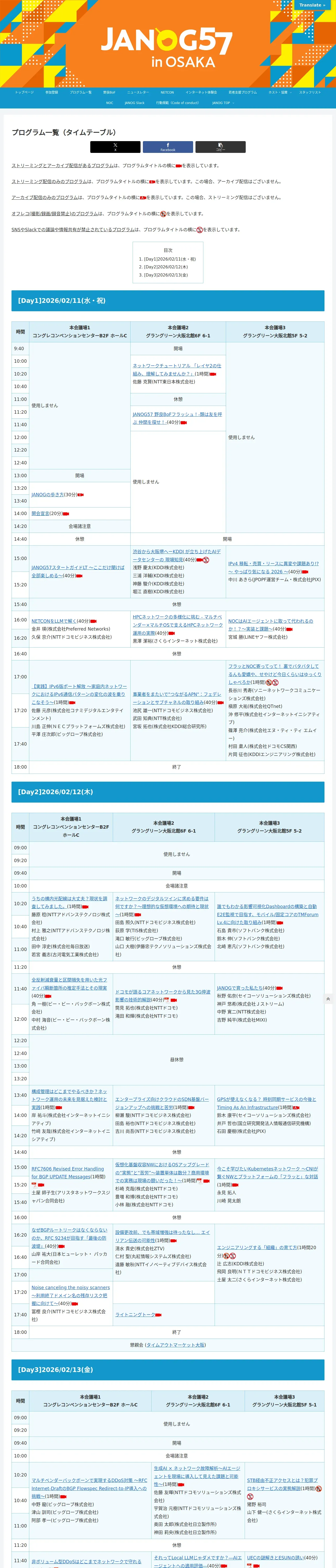The image size is (336, 1568).
Task: Open トップページ in navigation
Action: click(x=24, y=93)
